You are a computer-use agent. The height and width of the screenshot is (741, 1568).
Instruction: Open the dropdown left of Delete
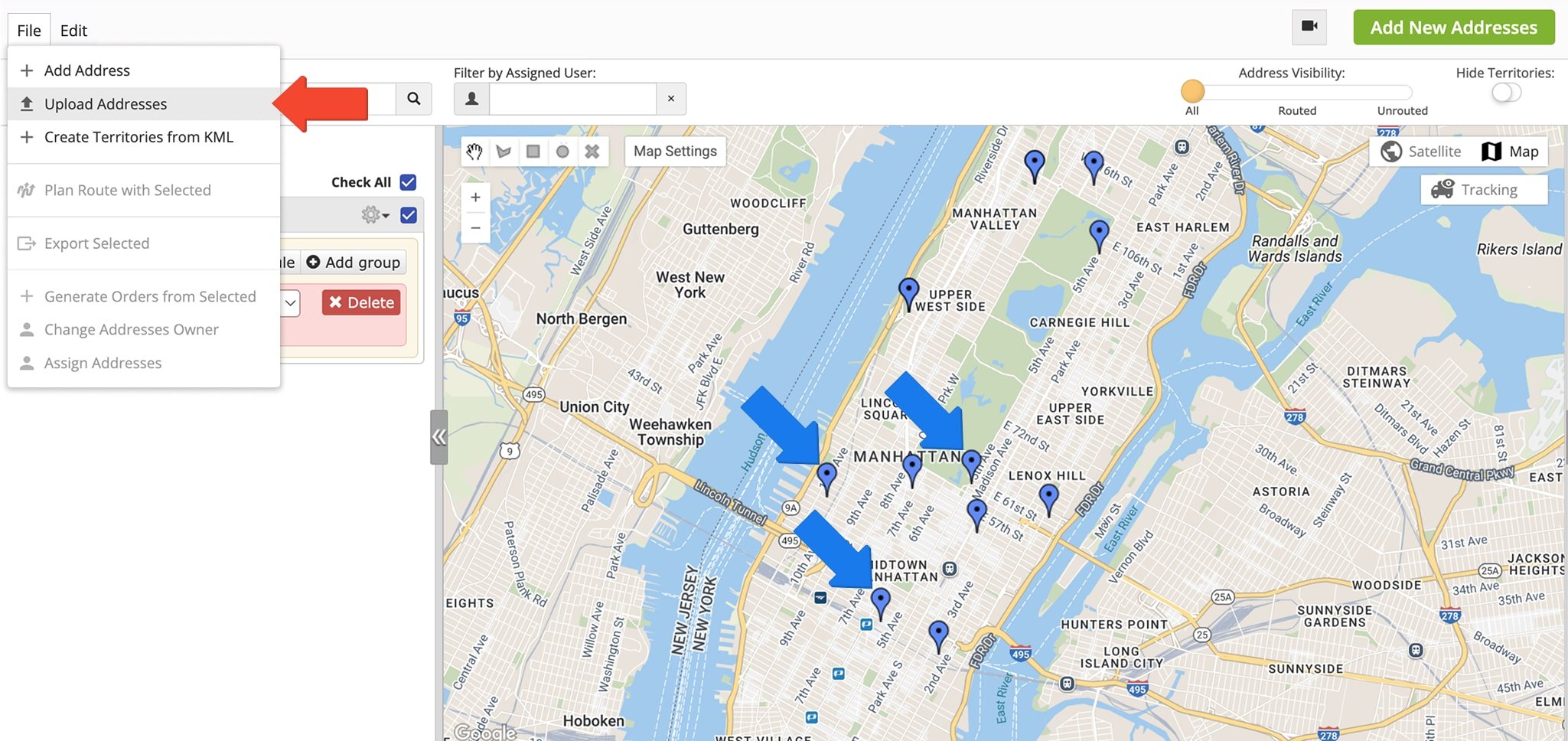(x=290, y=302)
